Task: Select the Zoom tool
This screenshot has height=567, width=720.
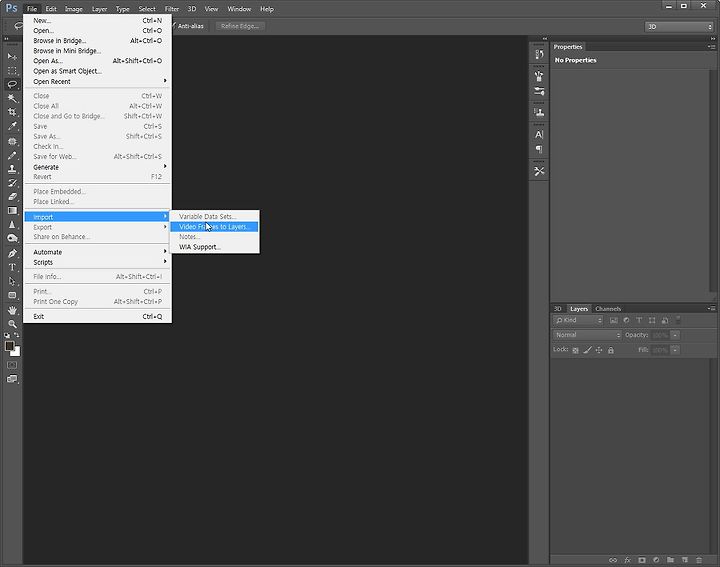Action: click(12, 324)
